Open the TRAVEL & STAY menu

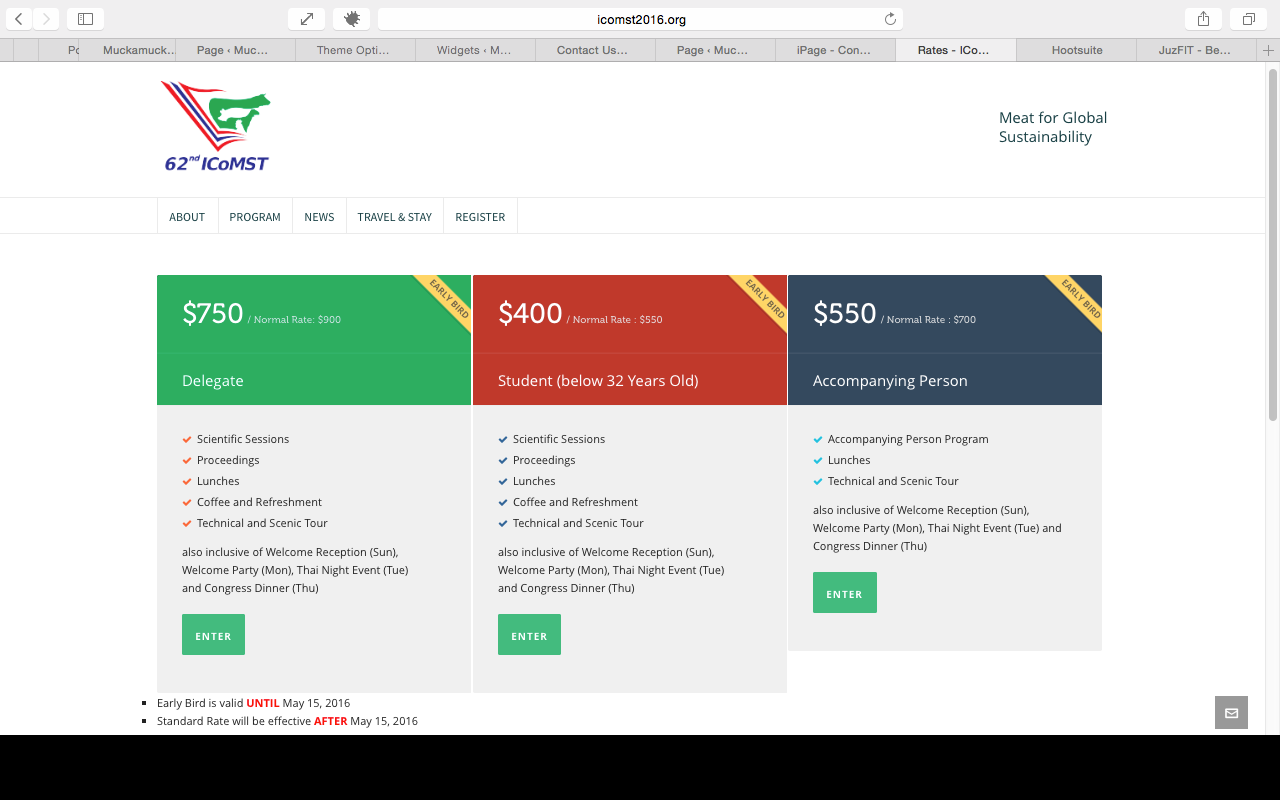395,217
